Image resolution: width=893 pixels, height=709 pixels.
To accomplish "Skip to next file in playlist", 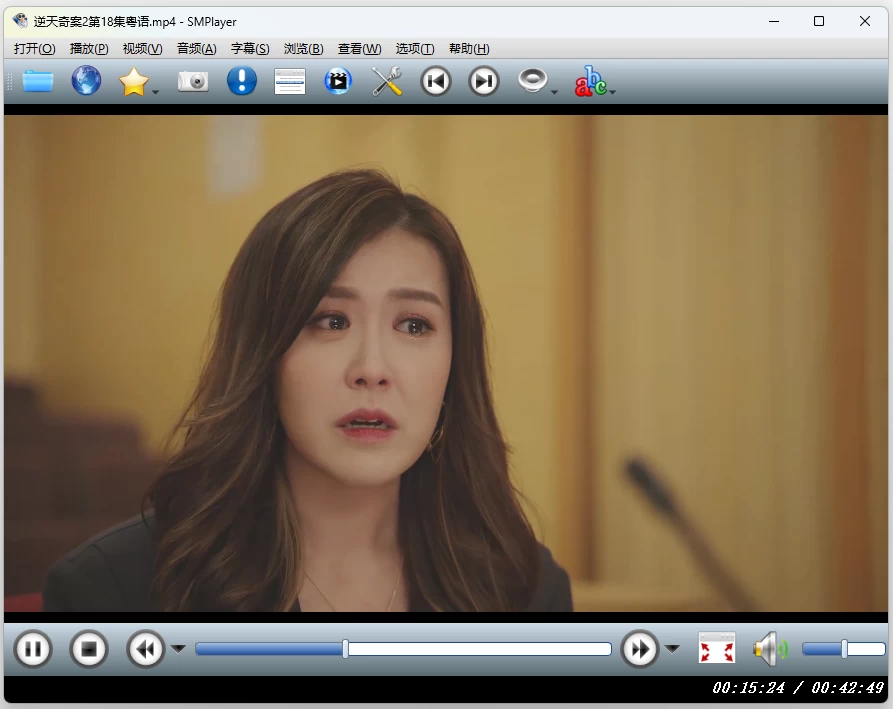I will click(484, 81).
